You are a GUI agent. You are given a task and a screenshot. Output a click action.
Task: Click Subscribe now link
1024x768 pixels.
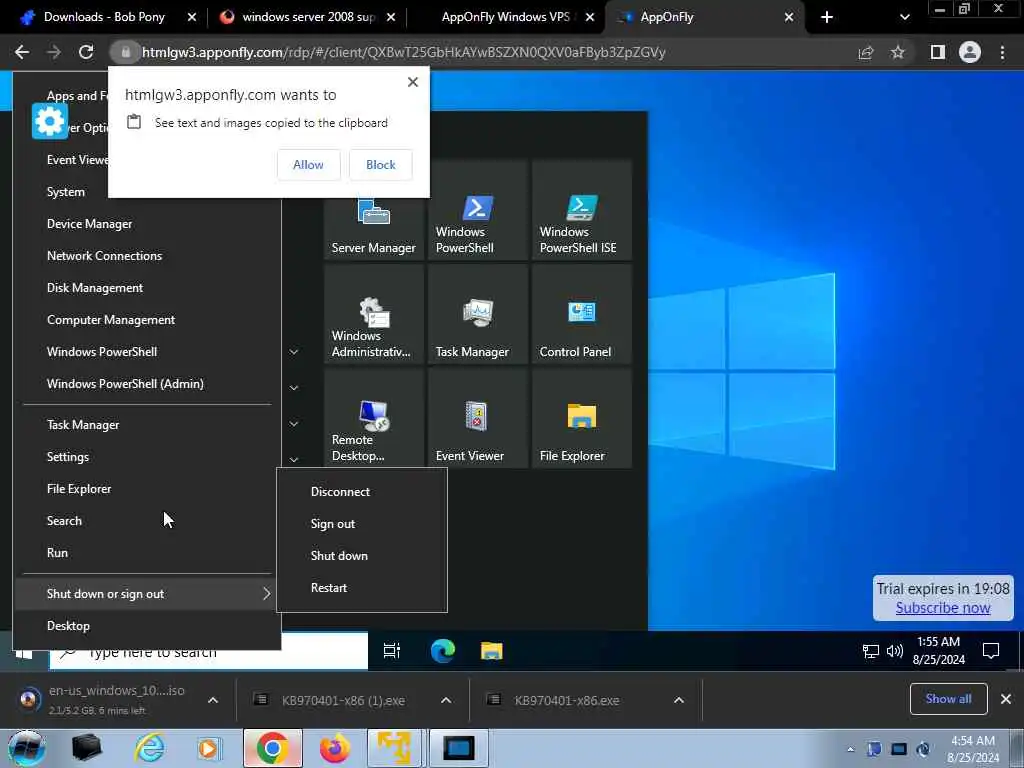coord(943,608)
